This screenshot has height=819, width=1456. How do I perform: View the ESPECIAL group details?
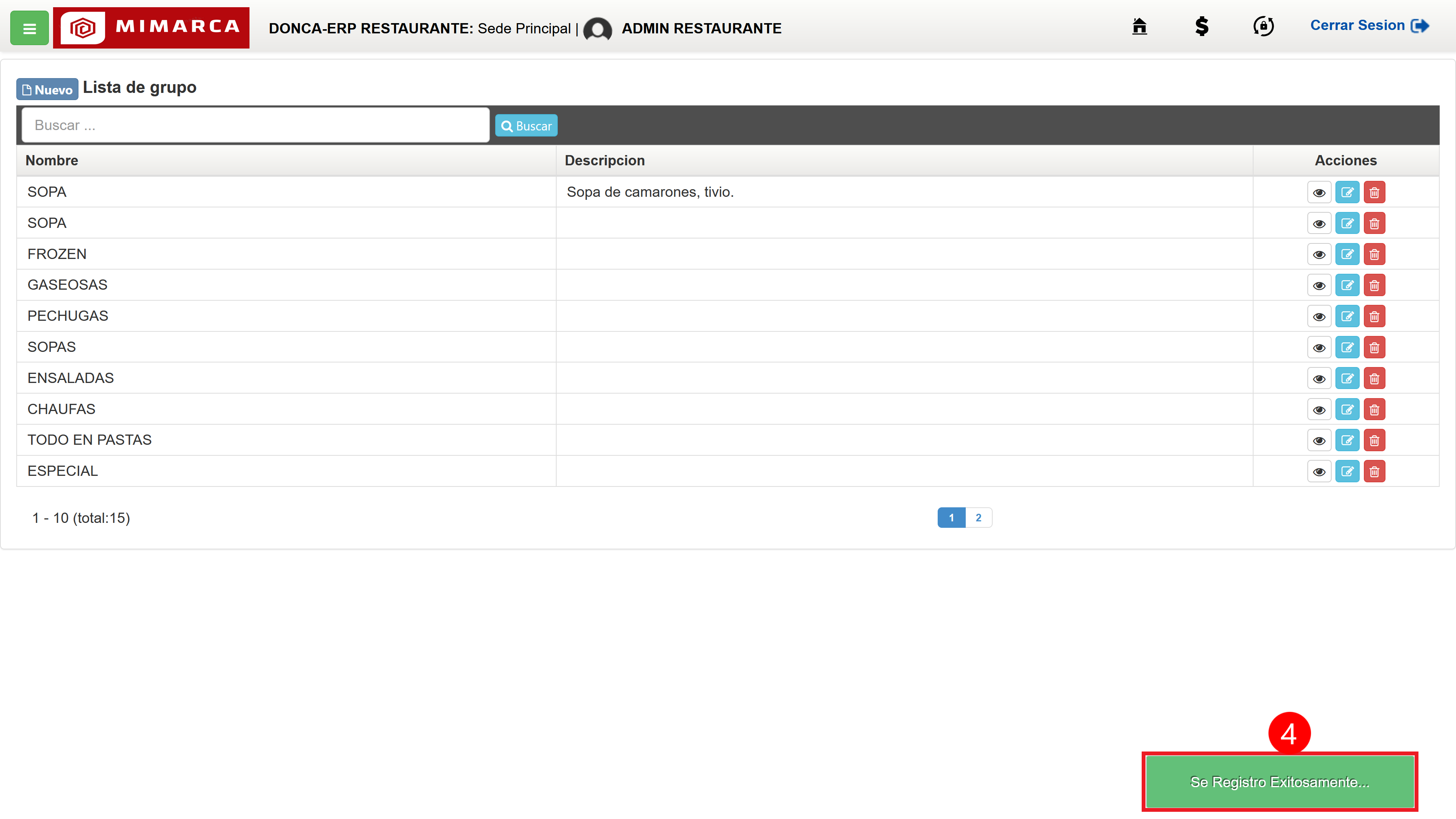(x=1319, y=471)
